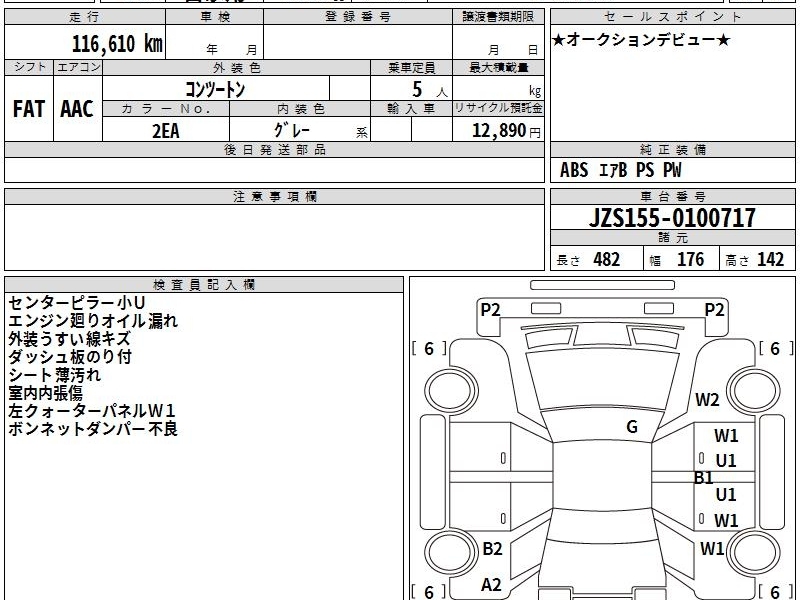Click the W1 mark directly below W2
800x600 pixels.
click(x=726, y=436)
